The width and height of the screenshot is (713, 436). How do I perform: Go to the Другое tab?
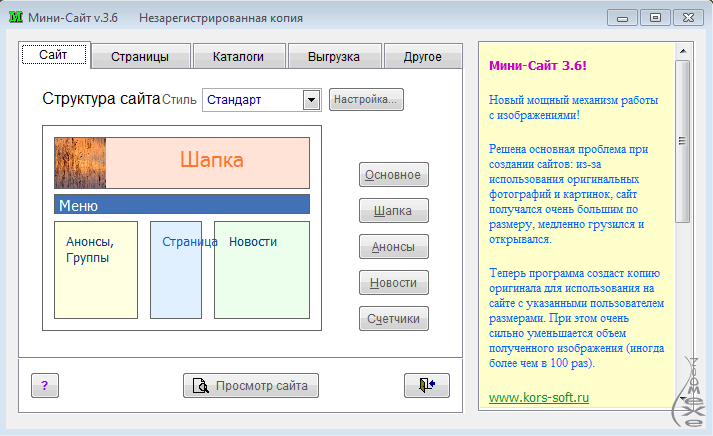(x=422, y=57)
